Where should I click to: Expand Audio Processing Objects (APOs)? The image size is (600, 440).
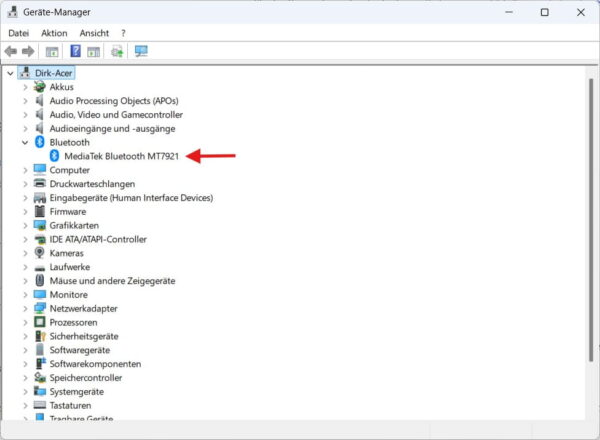25,101
